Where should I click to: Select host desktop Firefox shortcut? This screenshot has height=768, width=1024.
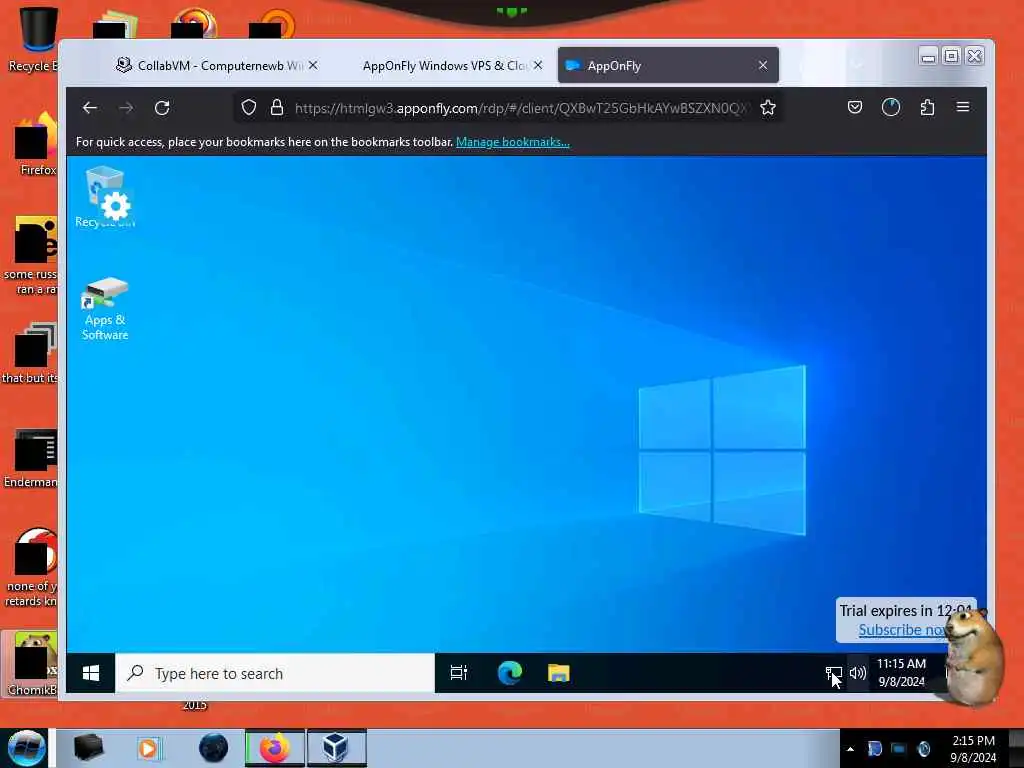[36, 144]
